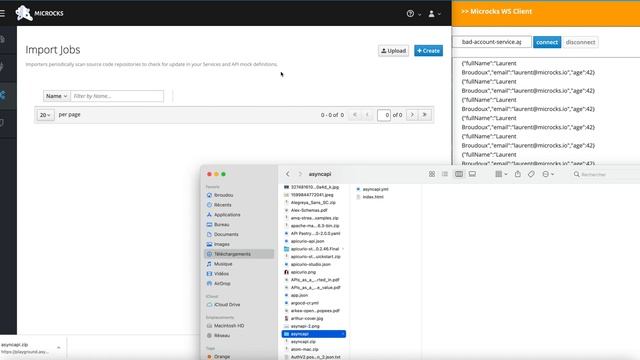Image resolution: width=640 pixels, height=360 pixels.
Task: Click the asyncapi.zip download in browser bar
Action: coord(25,348)
